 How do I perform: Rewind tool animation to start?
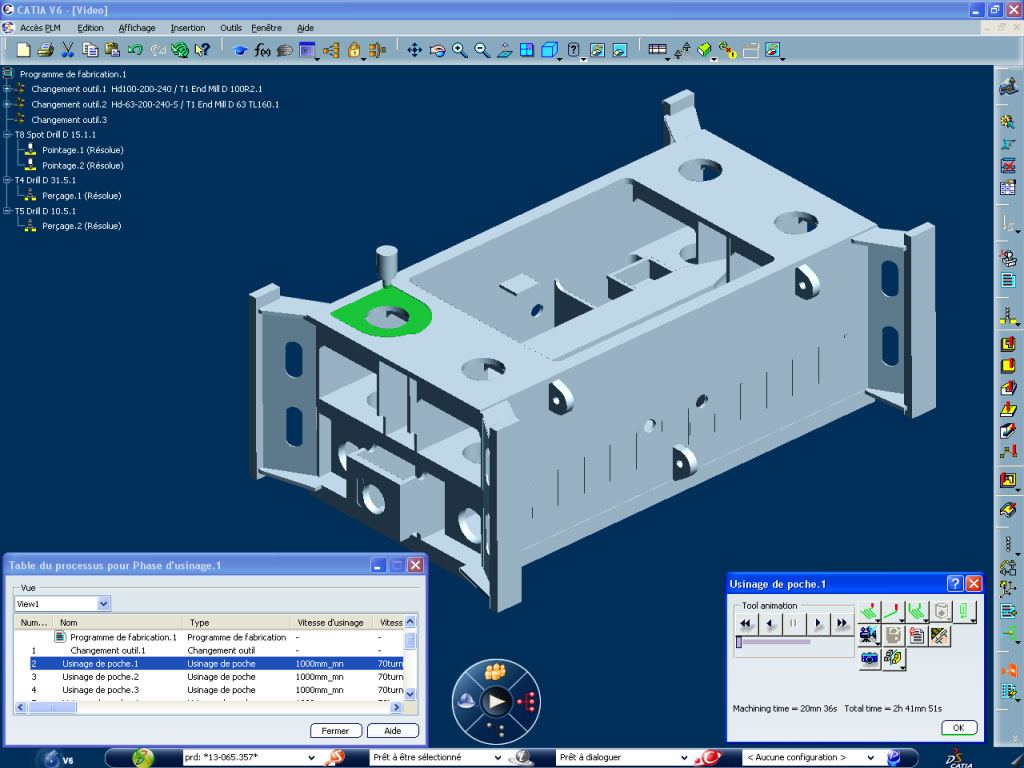click(745, 623)
